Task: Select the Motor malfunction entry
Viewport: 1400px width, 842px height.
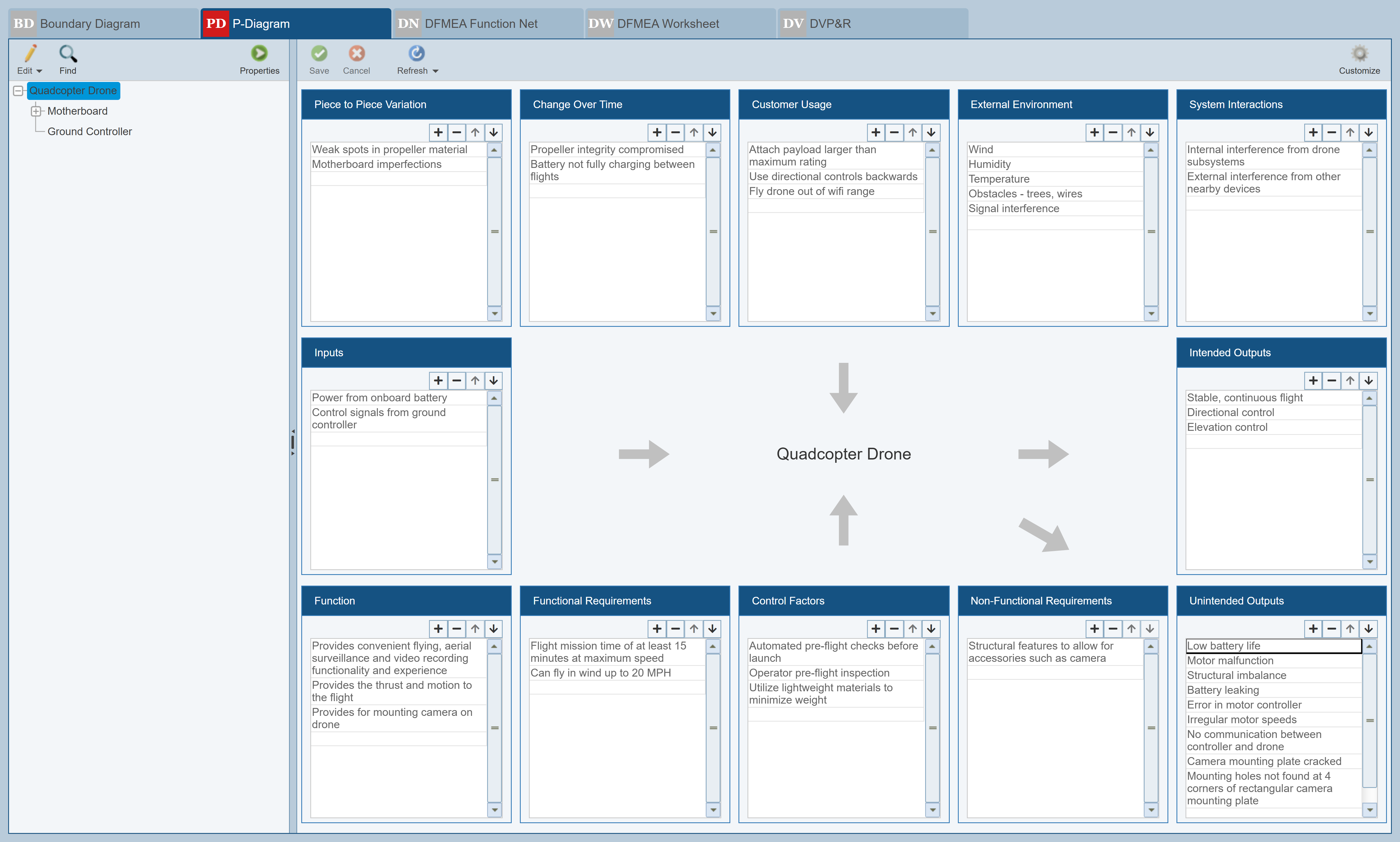Action: click(x=1230, y=660)
